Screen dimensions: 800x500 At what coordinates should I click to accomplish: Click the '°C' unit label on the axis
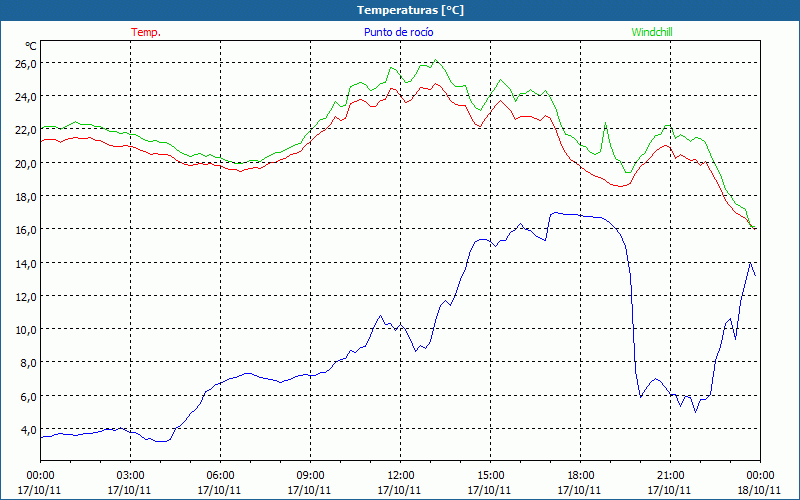click(31, 46)
